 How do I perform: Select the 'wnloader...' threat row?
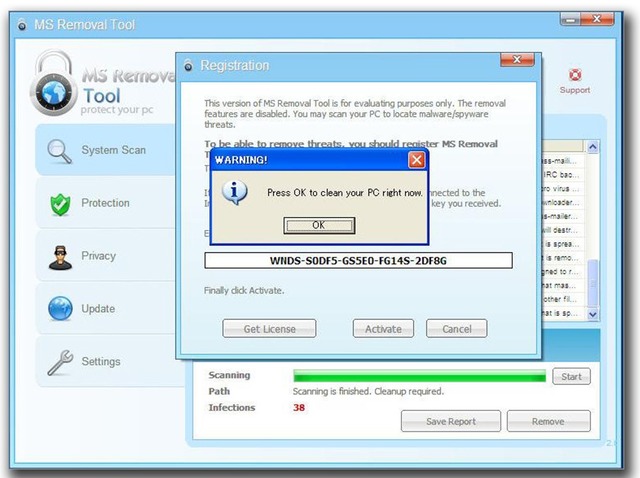click(x=562, y=202)
